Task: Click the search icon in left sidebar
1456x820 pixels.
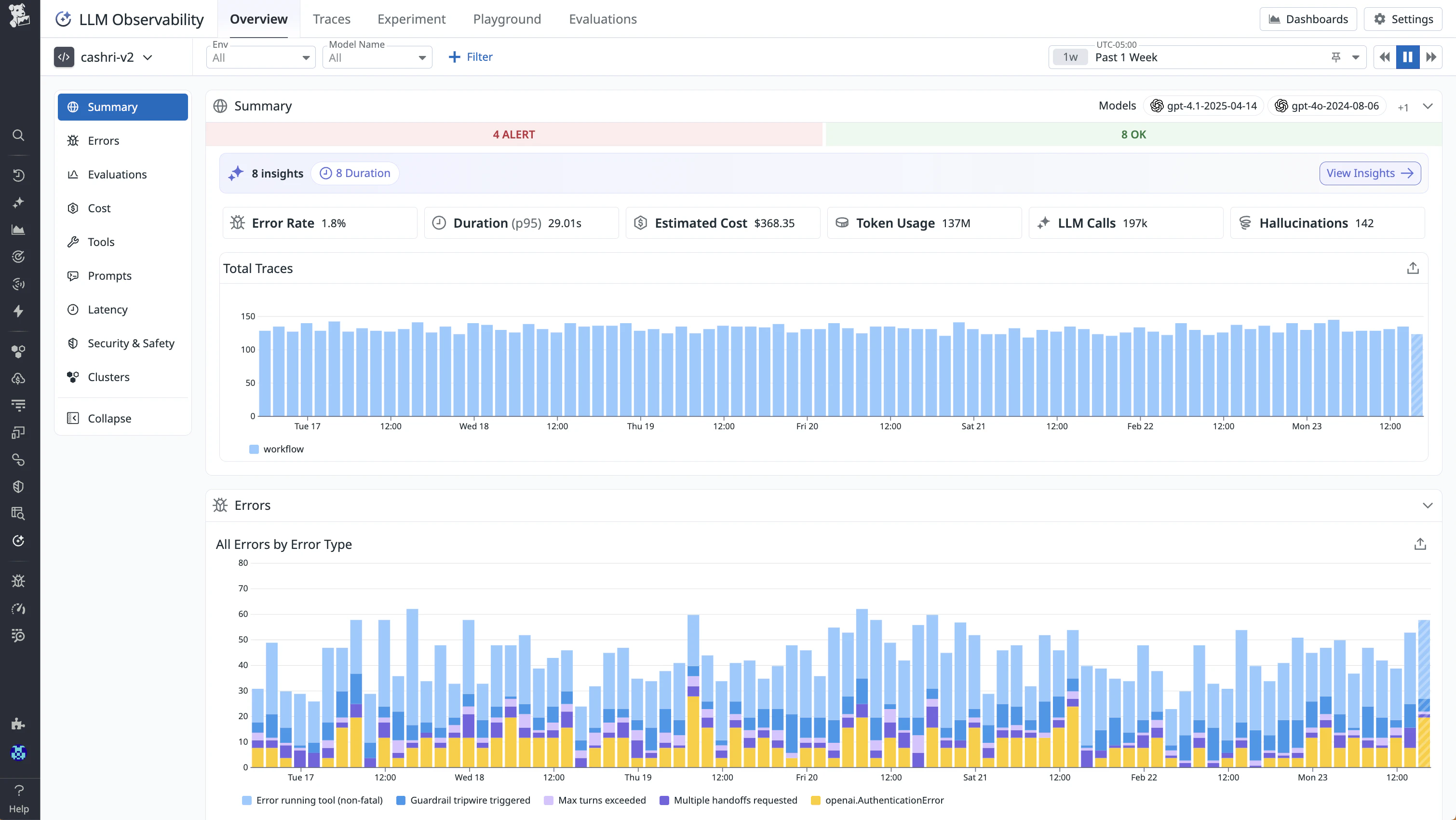Action: [18, 135]
